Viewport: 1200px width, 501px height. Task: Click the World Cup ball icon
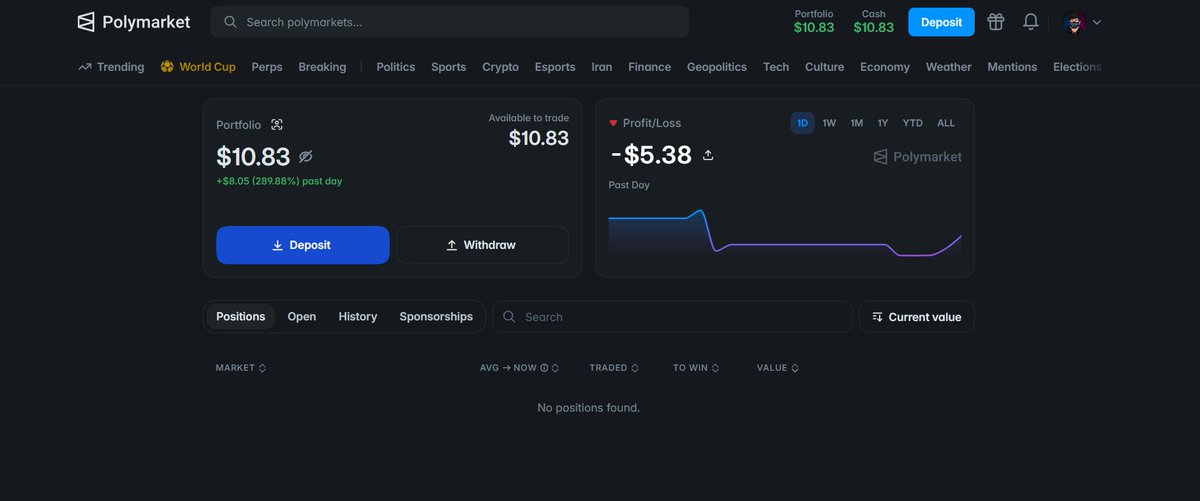pos(167,67)
